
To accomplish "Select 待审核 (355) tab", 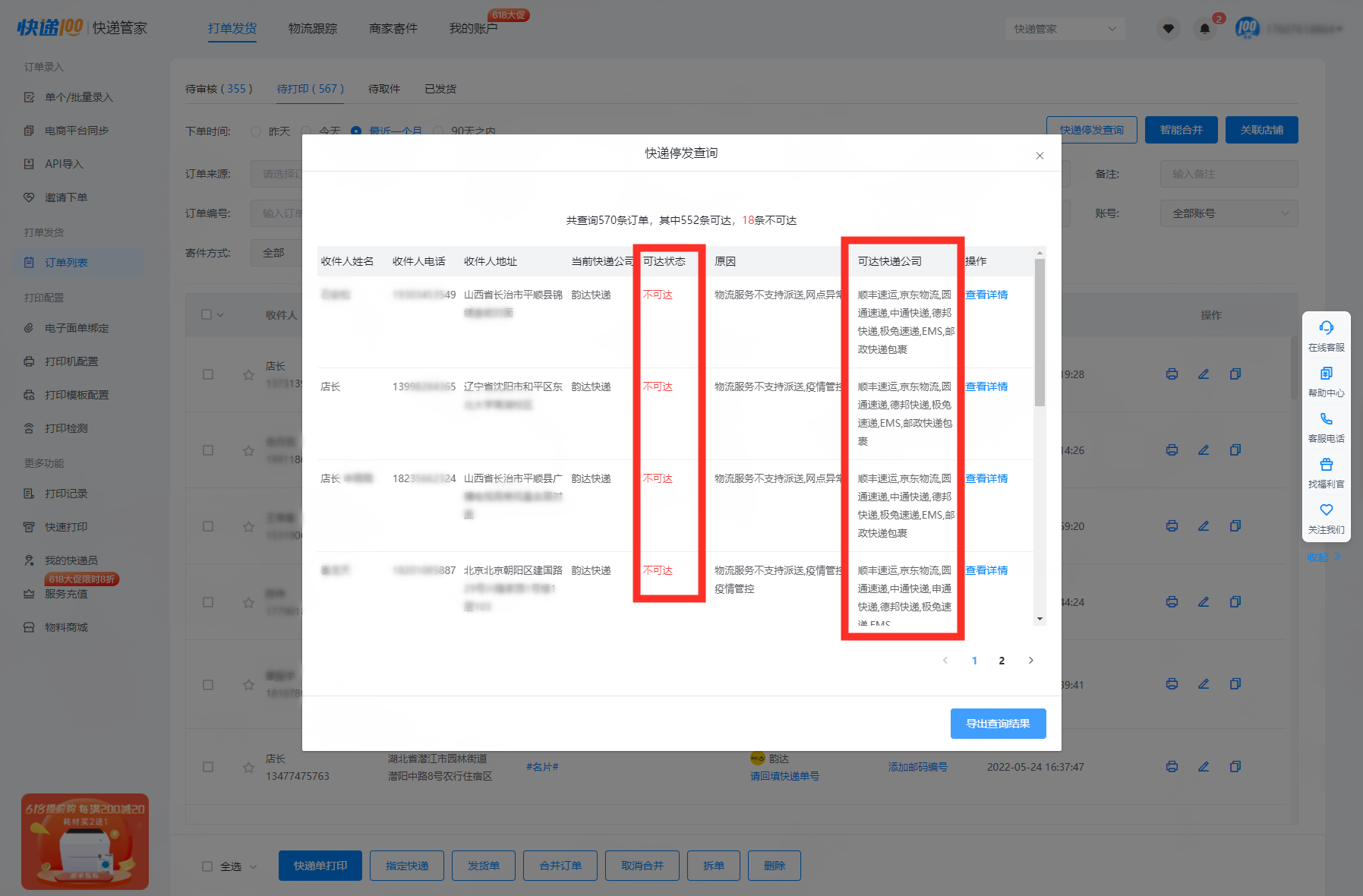I will click(219, 89).
